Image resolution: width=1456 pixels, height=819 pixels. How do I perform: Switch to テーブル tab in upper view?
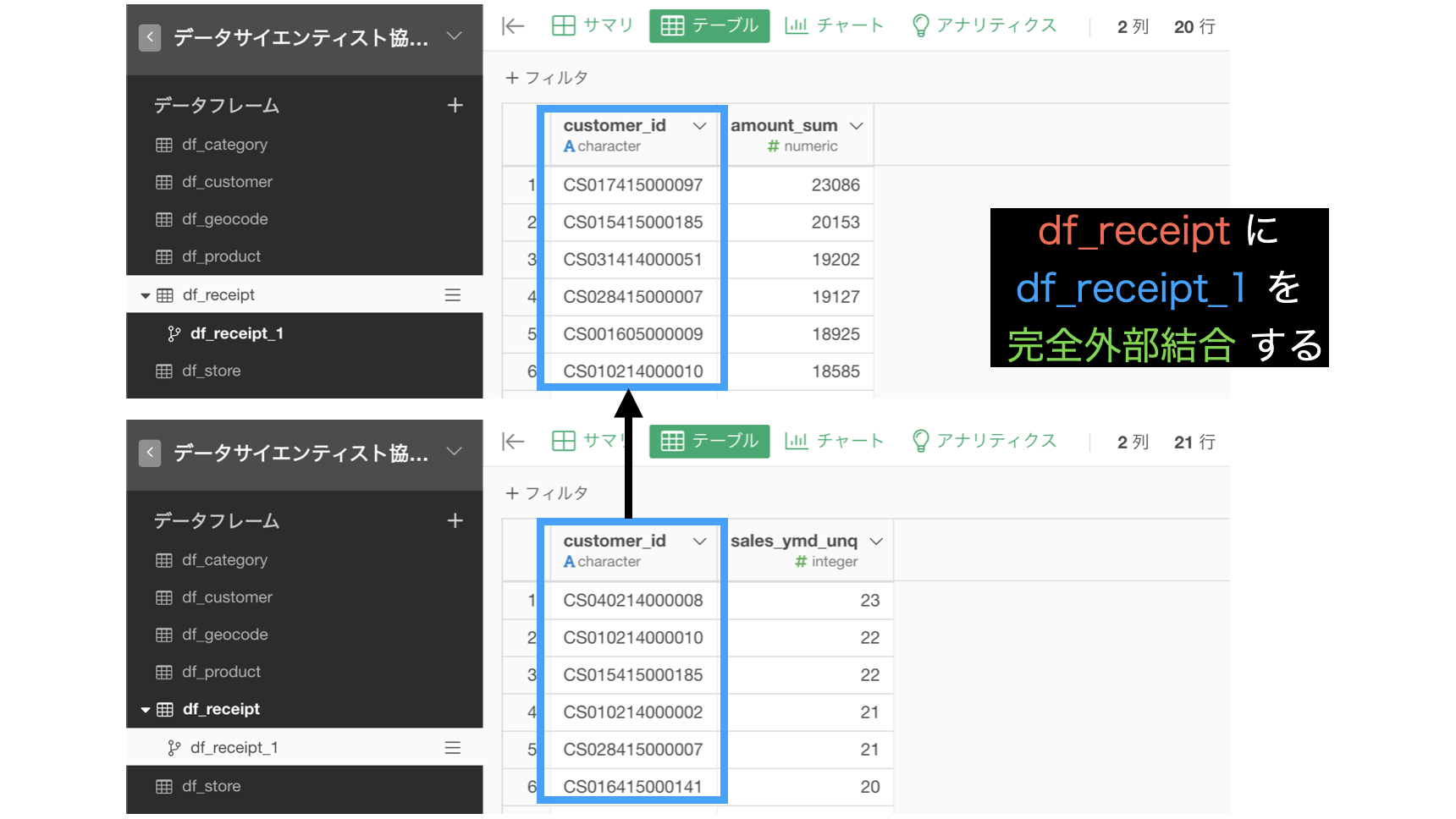coord(709,26)
